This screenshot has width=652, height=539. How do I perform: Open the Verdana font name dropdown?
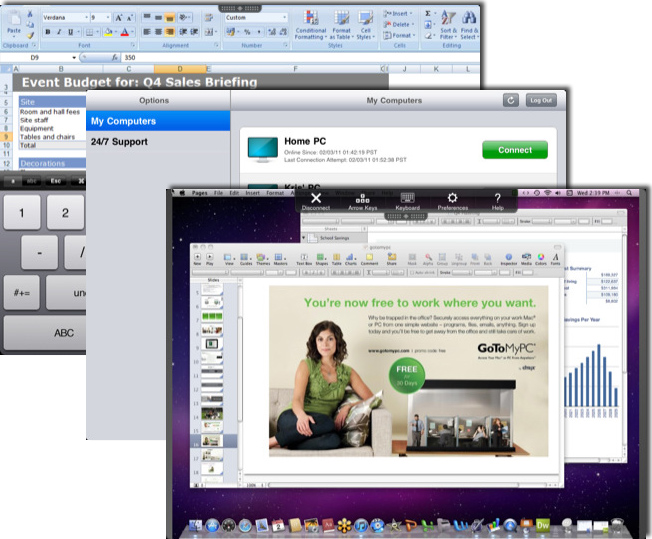[86, 17]
